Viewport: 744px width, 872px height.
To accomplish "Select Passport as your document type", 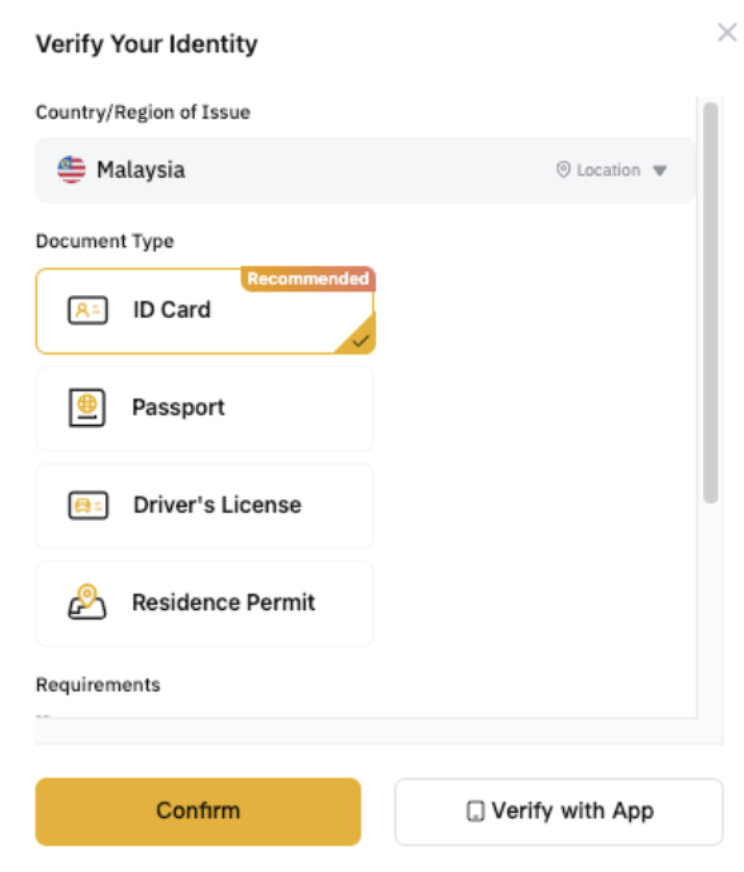I will tap(205, 407).
